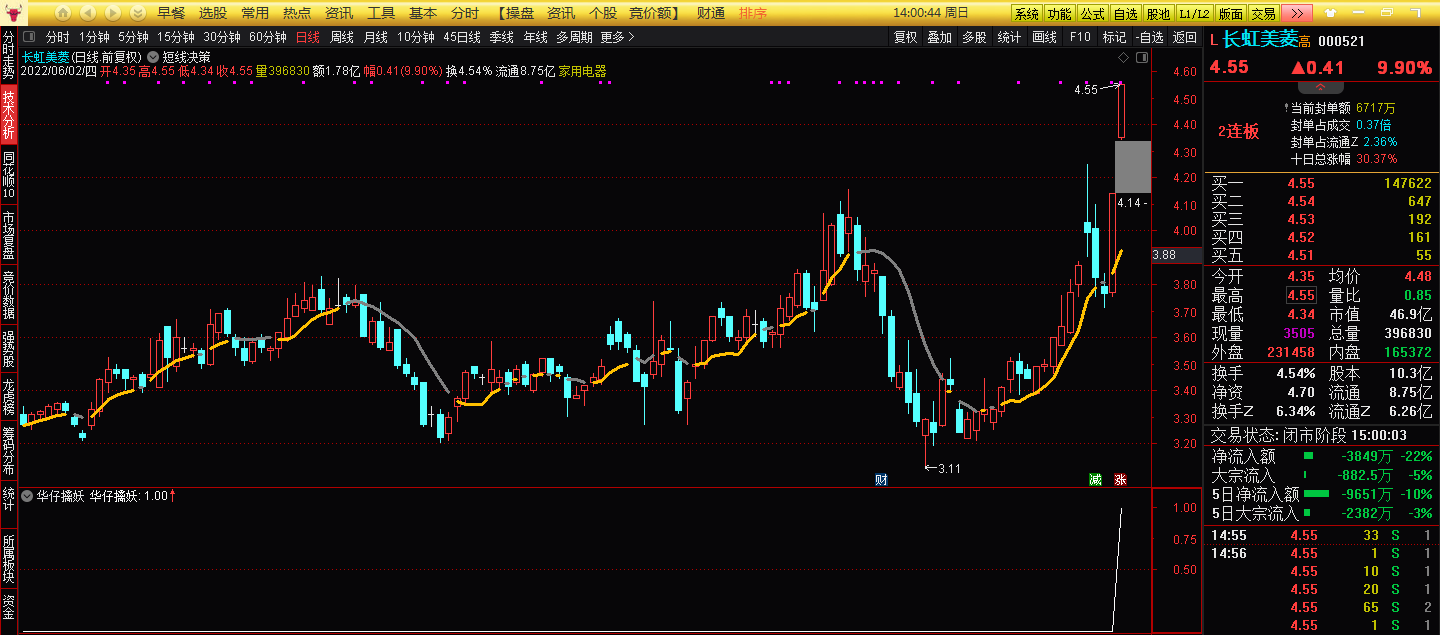
Task: Toggle the L1/L2 data level button
Action: [1192, 13]
